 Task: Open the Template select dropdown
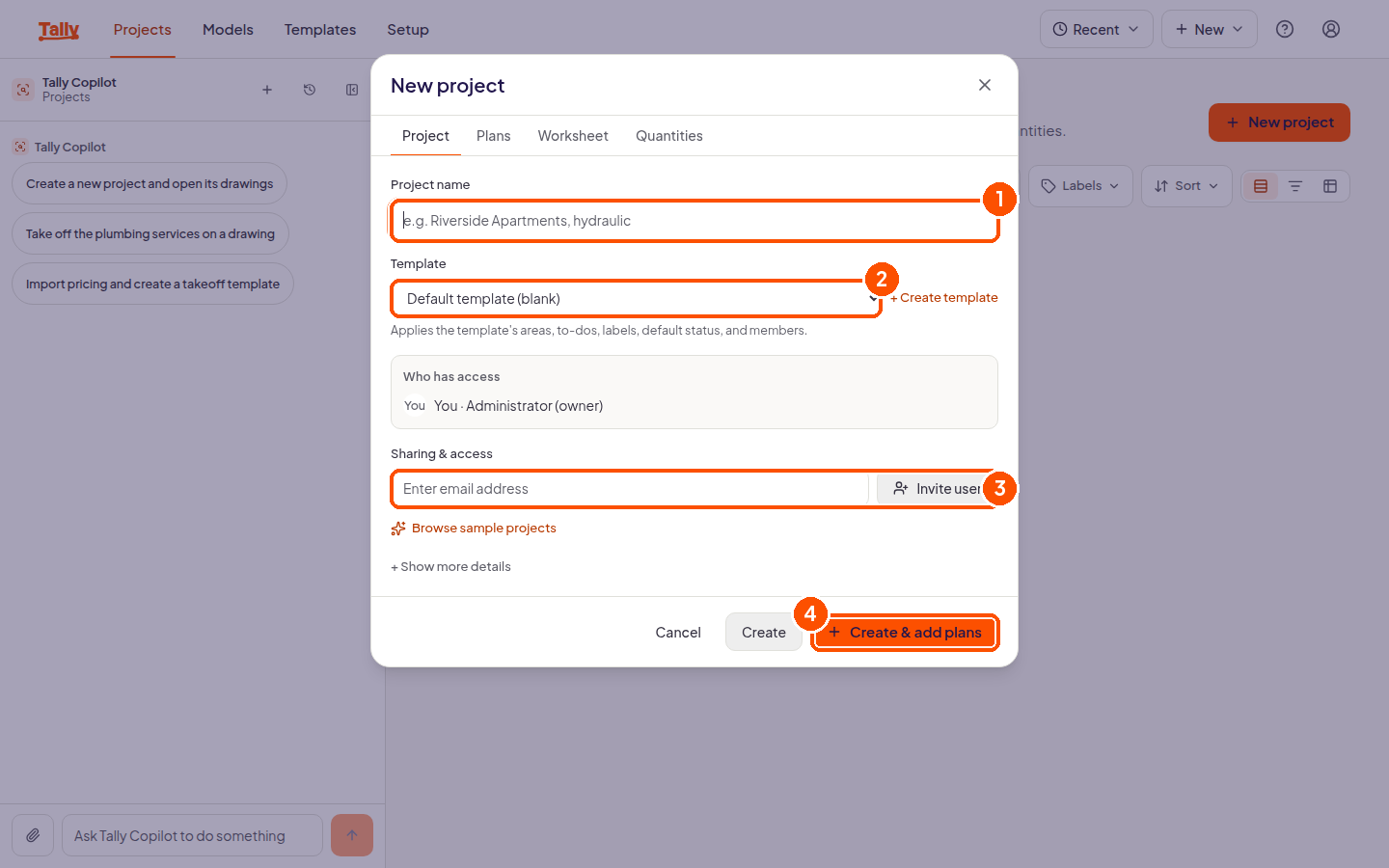(x=637, y=299)
